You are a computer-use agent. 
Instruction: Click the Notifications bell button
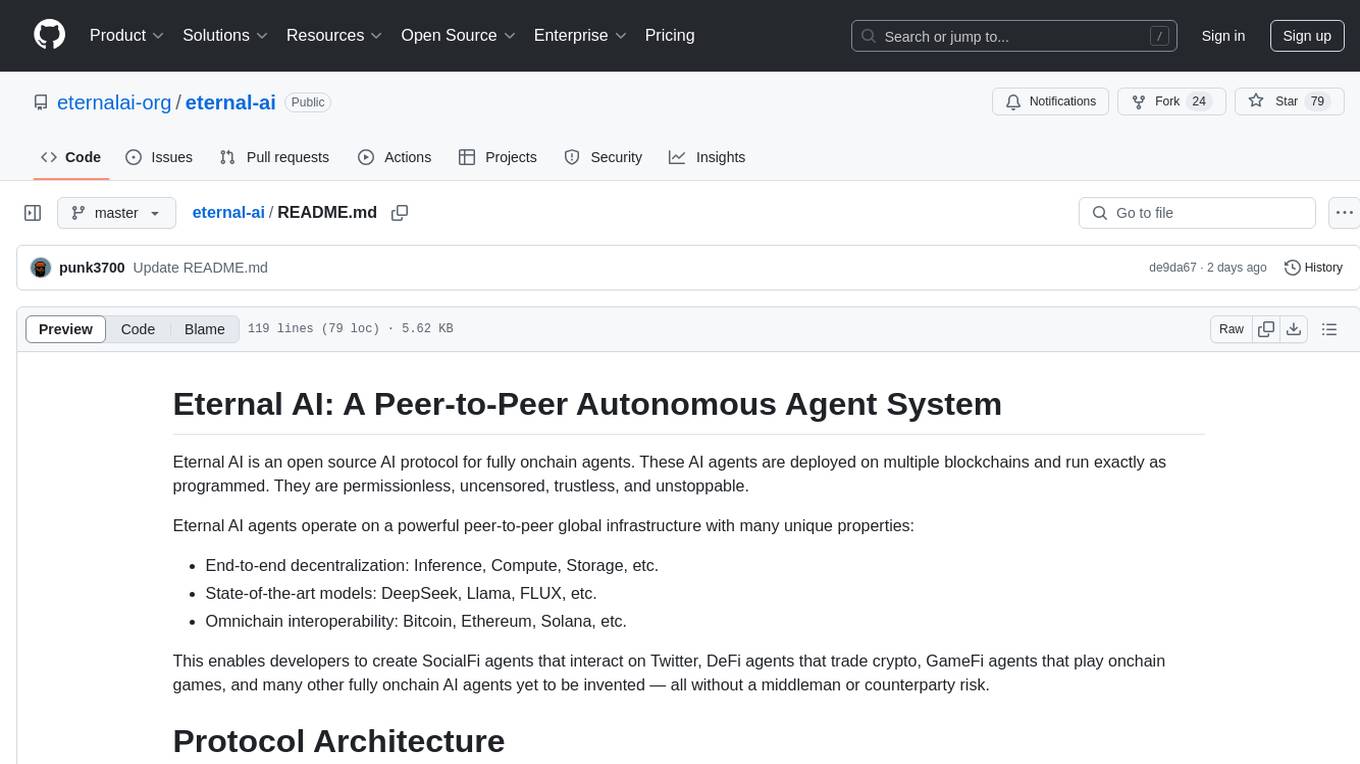pos(1050,101)
